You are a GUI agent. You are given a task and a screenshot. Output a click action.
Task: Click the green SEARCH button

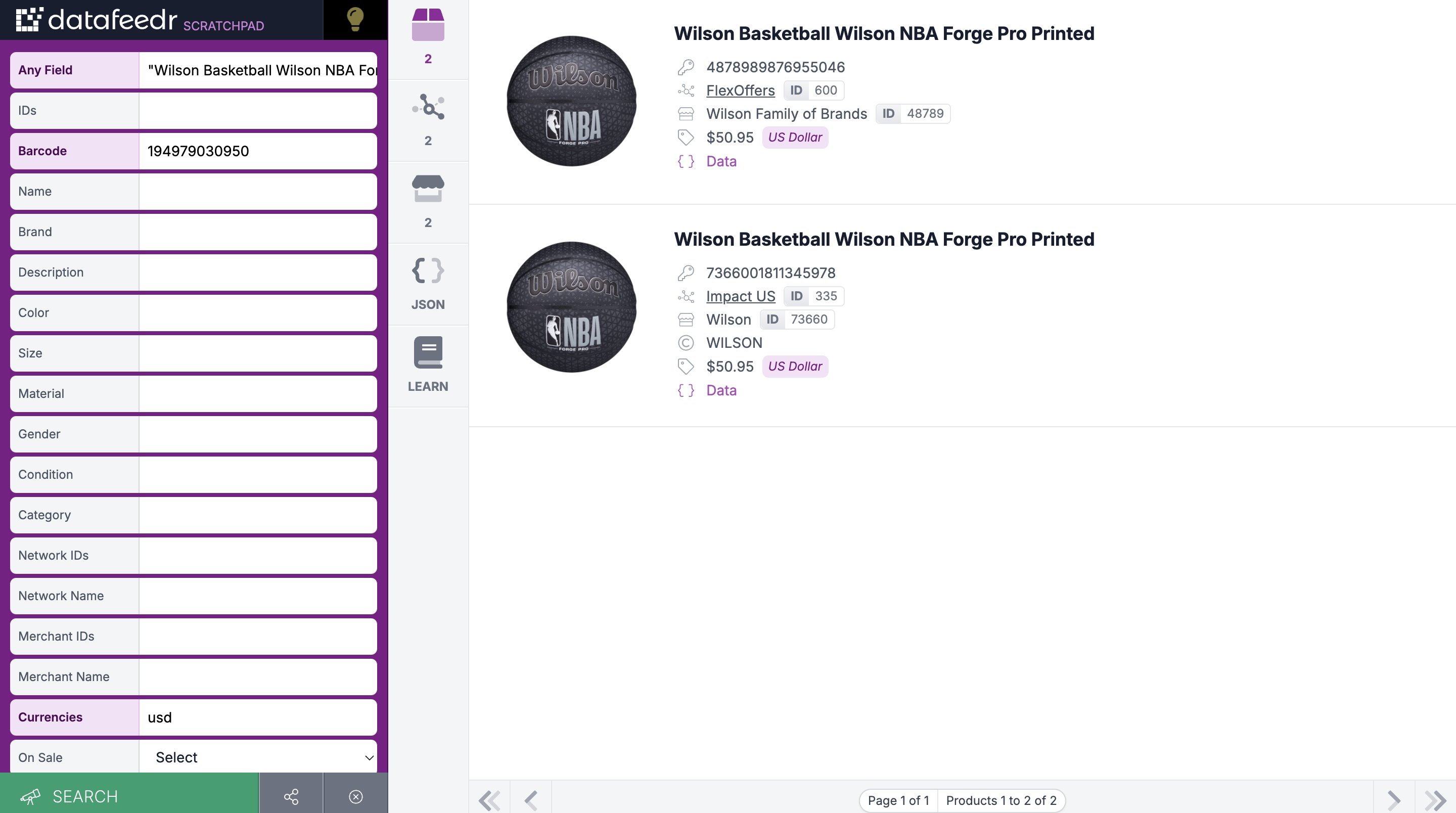pos(129,796)
